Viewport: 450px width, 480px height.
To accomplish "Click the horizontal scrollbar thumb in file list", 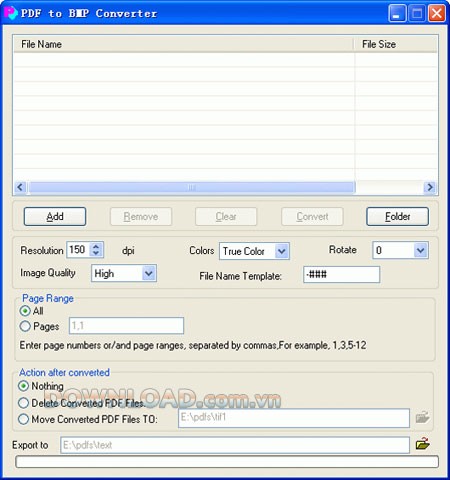I will (x=191, y=187).
